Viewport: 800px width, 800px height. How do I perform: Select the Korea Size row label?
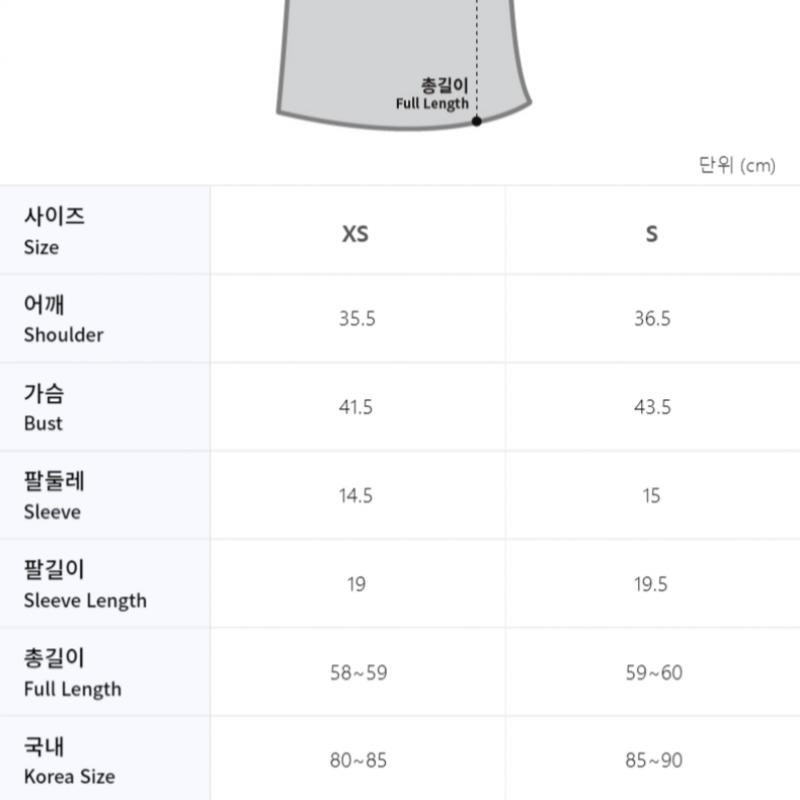pyautogui.click(x=69, y=761)
